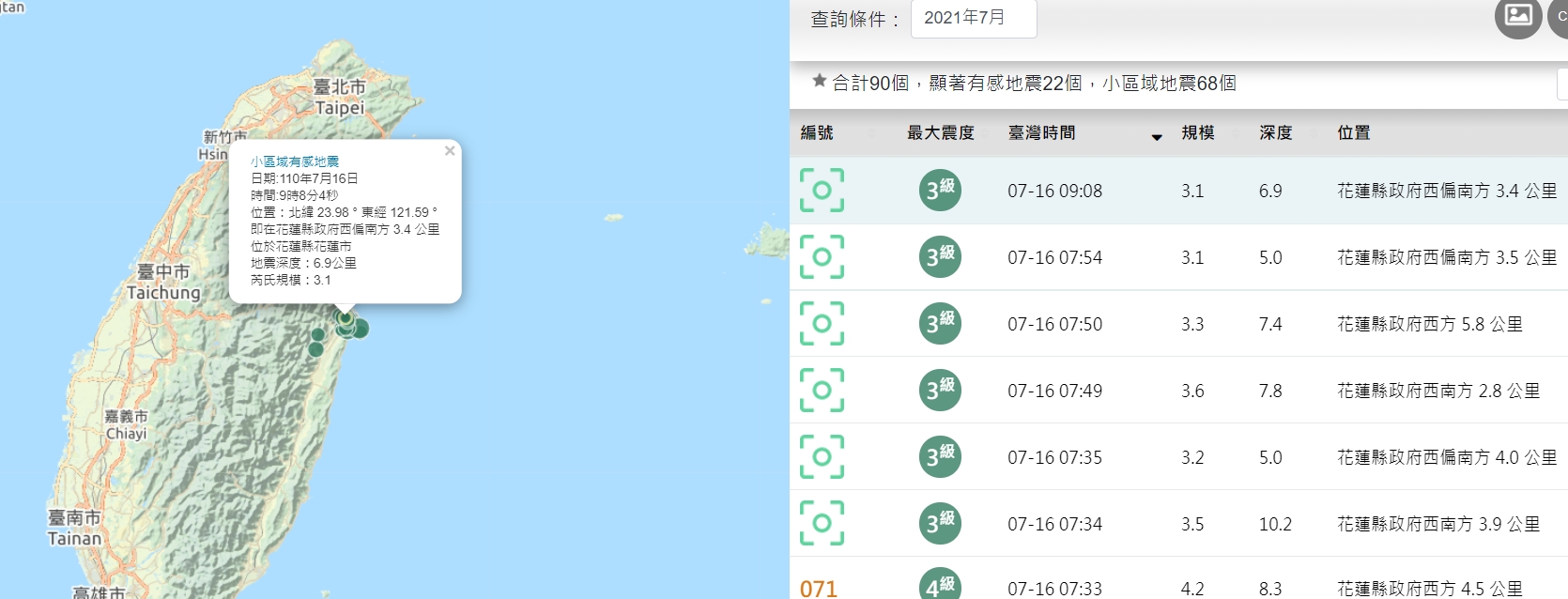The height and width of the screenshot is (599, 1568).
Task: Sort by the 深度 column header
Action: 1276,133
